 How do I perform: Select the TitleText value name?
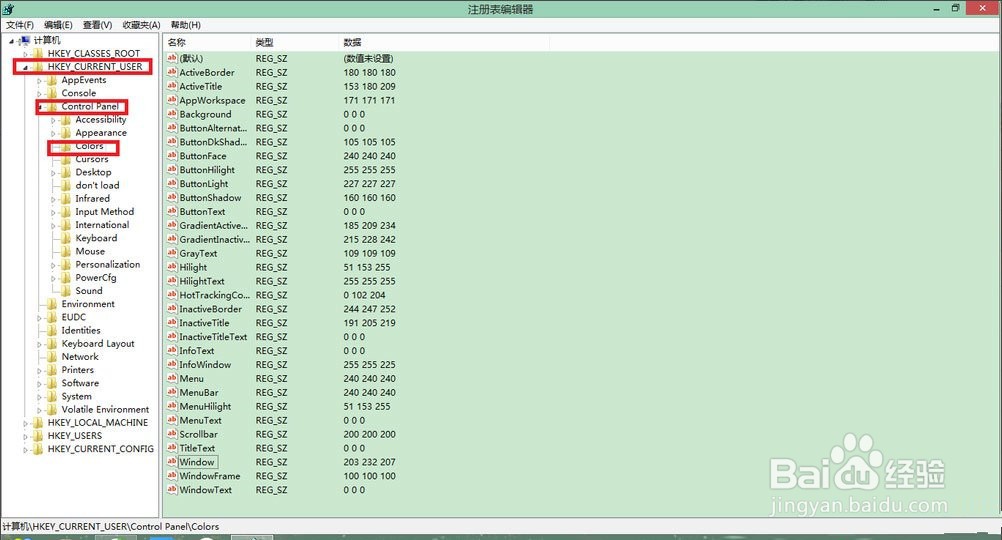tap(197, 448)
